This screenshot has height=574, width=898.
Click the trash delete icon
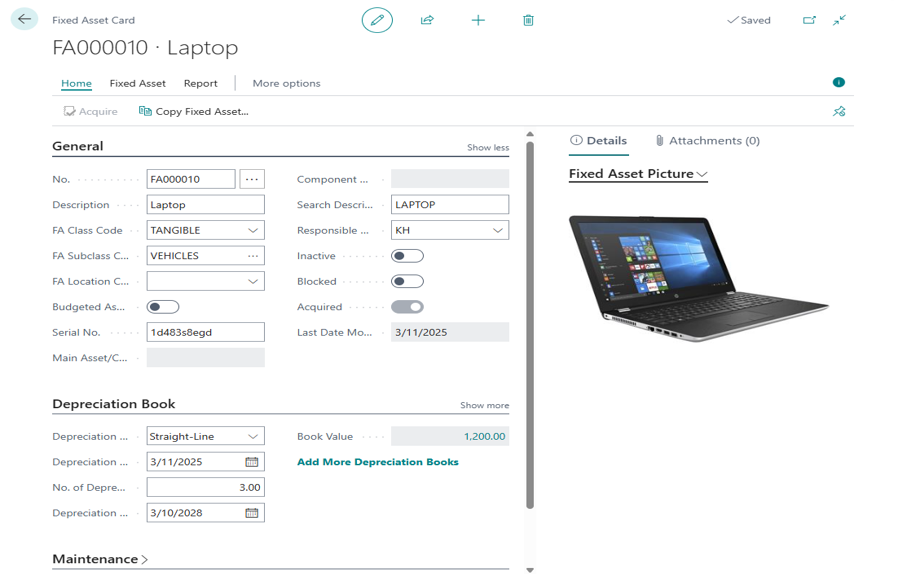tap(528, 20)
